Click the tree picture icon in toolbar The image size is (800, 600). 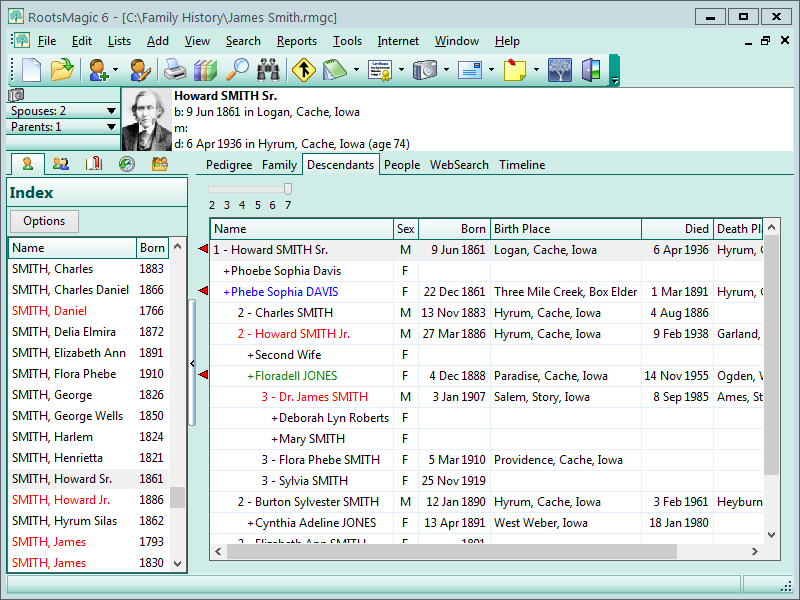pyautogui.click(x=560, y=70)
